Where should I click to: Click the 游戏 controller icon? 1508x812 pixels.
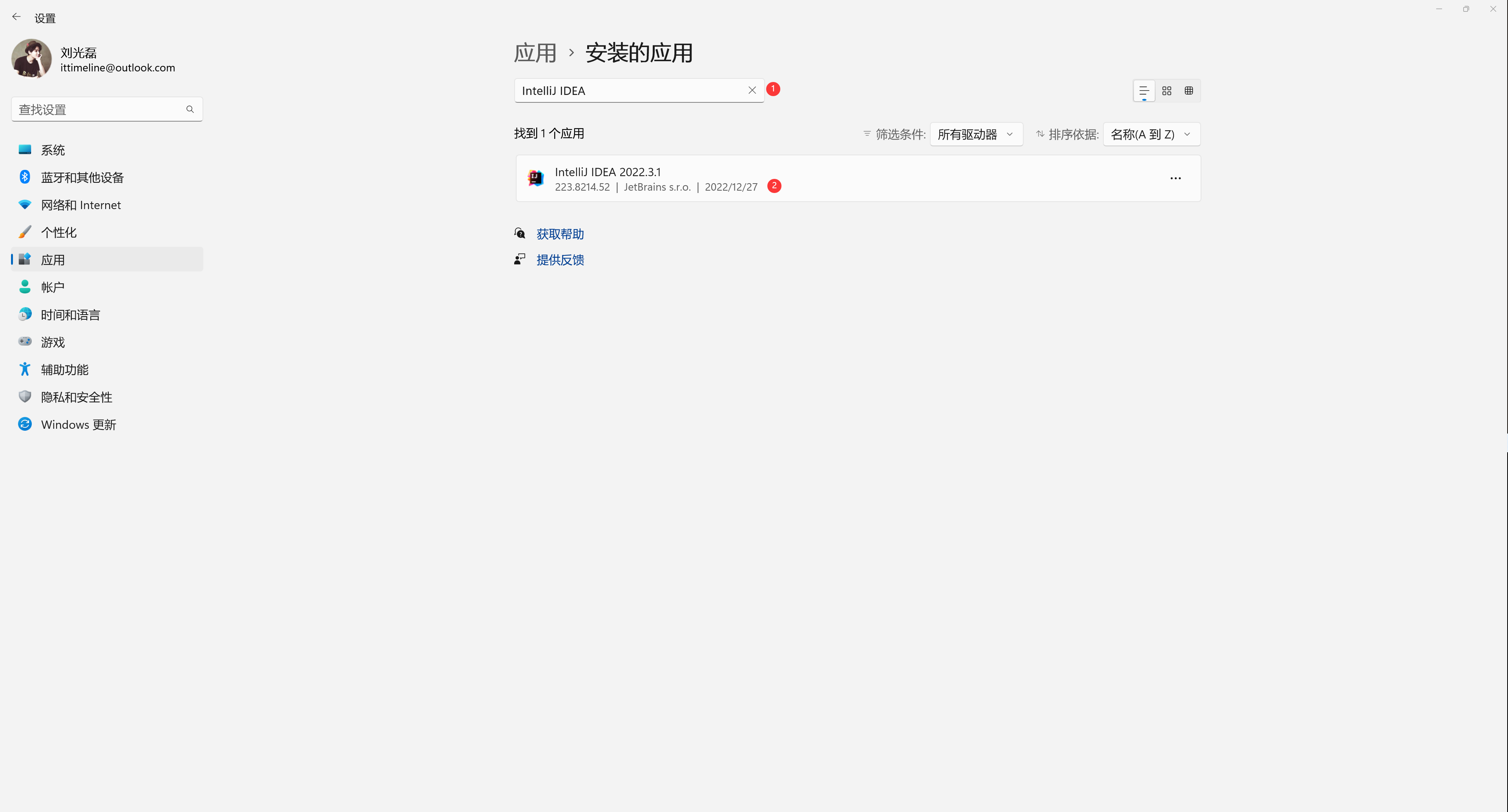[x=25, y=341]
